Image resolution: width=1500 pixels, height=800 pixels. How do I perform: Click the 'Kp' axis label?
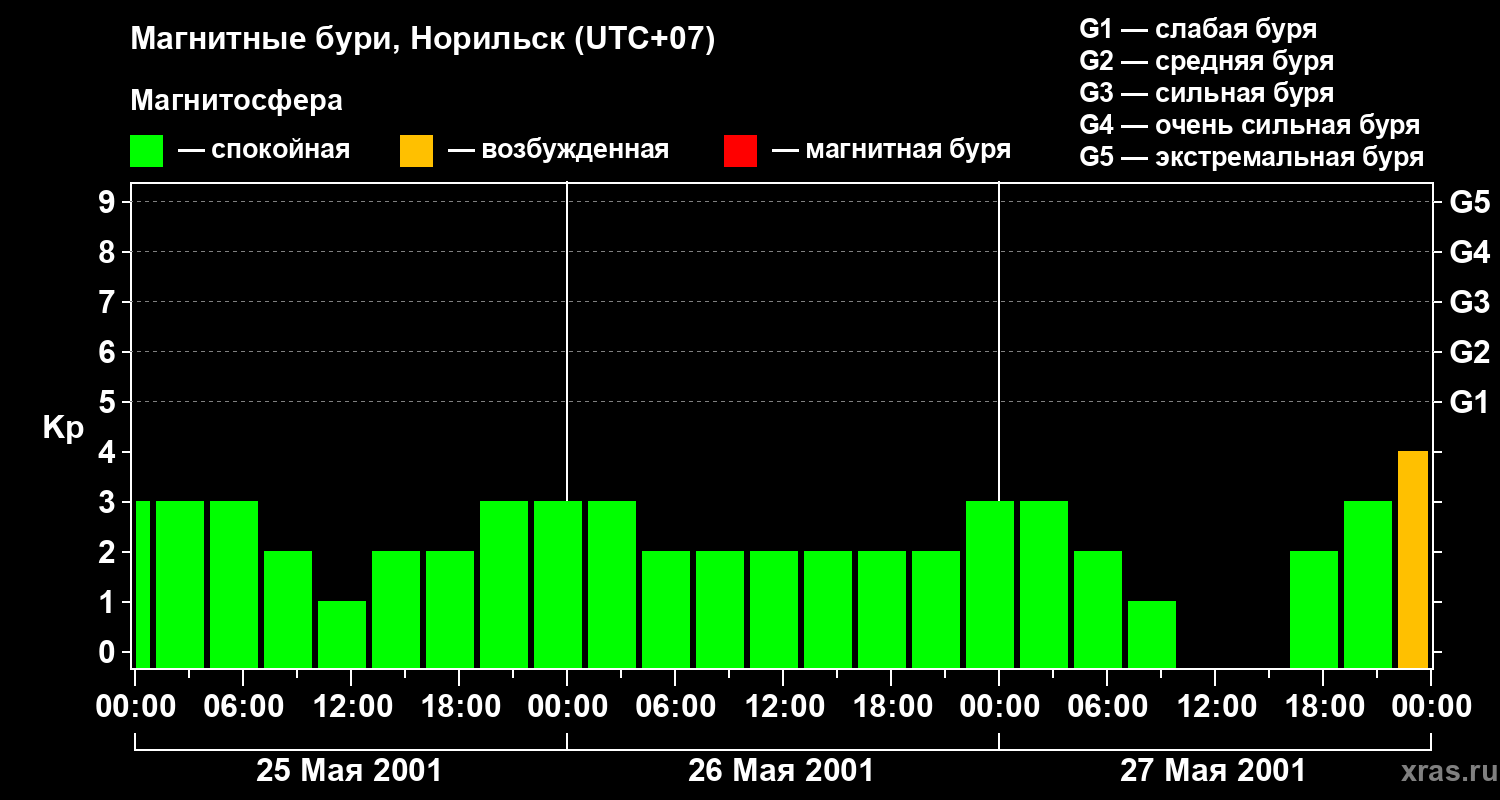coord(63,428)
